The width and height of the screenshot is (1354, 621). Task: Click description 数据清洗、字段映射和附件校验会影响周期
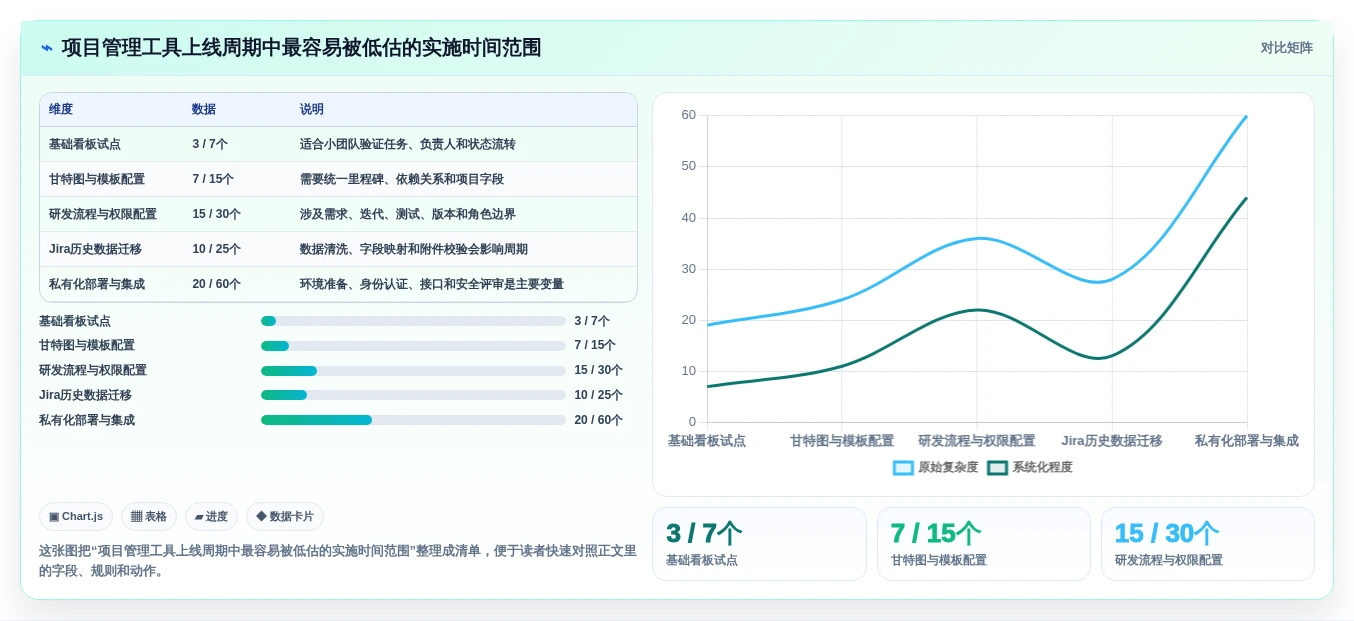(x=414, y=249)
